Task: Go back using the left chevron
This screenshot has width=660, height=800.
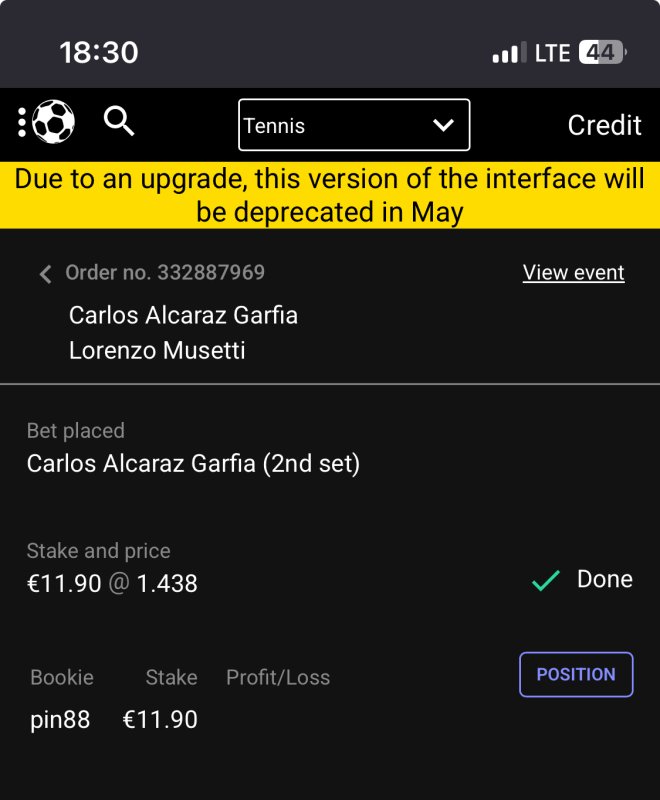Action: point(45,274)
